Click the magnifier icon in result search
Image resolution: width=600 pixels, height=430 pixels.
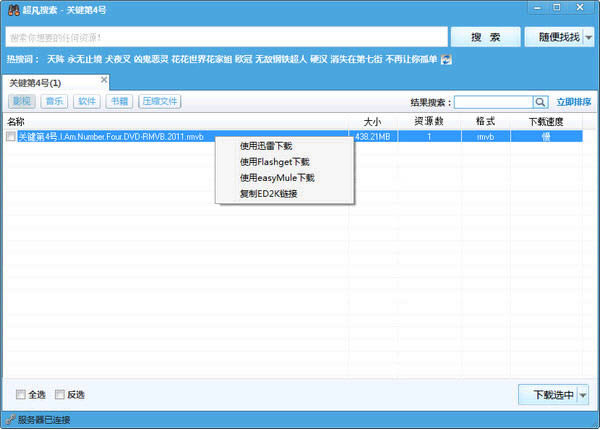(x=540, y=102)
